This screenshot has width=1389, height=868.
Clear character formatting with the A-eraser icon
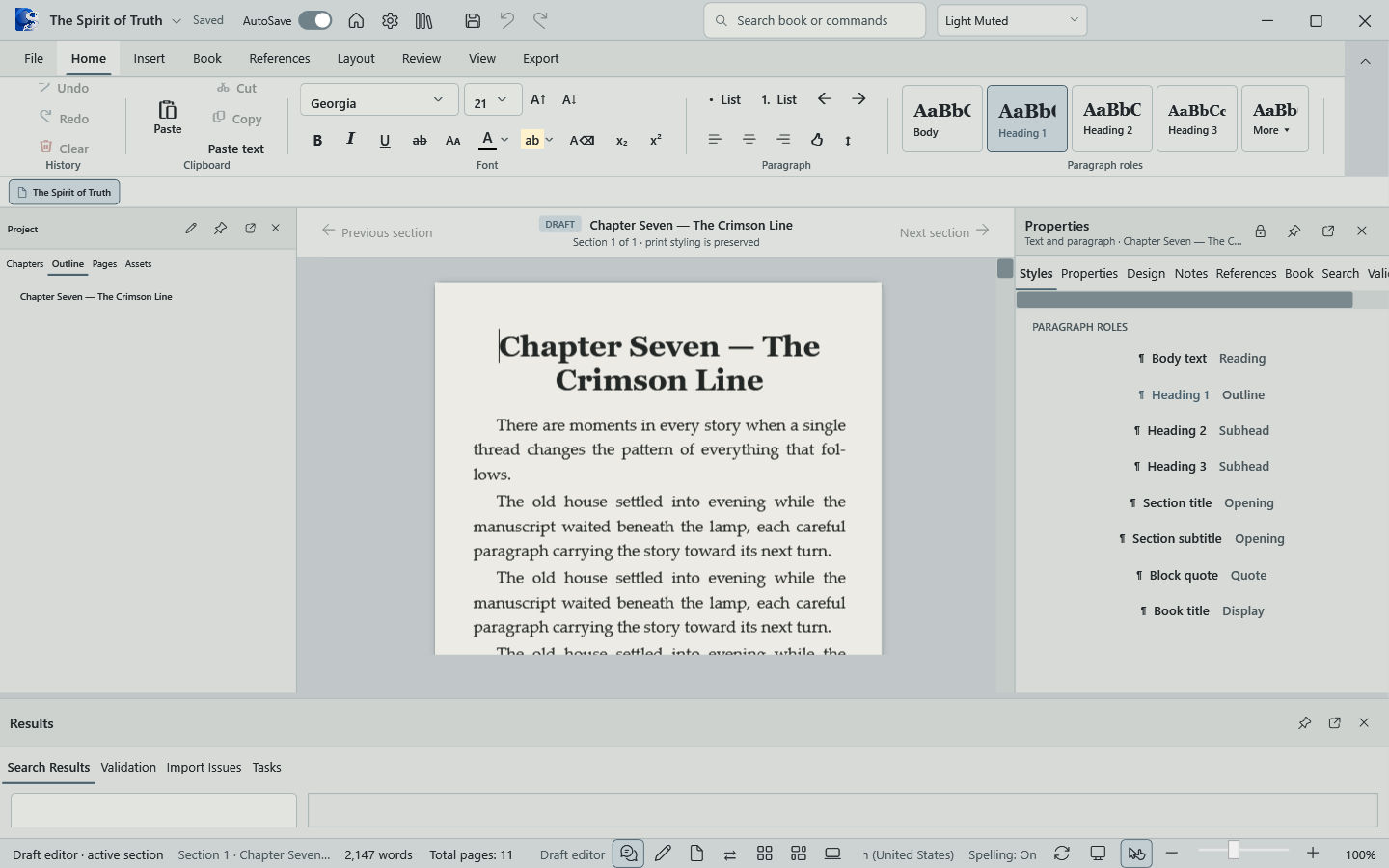[x=582, y=140]
